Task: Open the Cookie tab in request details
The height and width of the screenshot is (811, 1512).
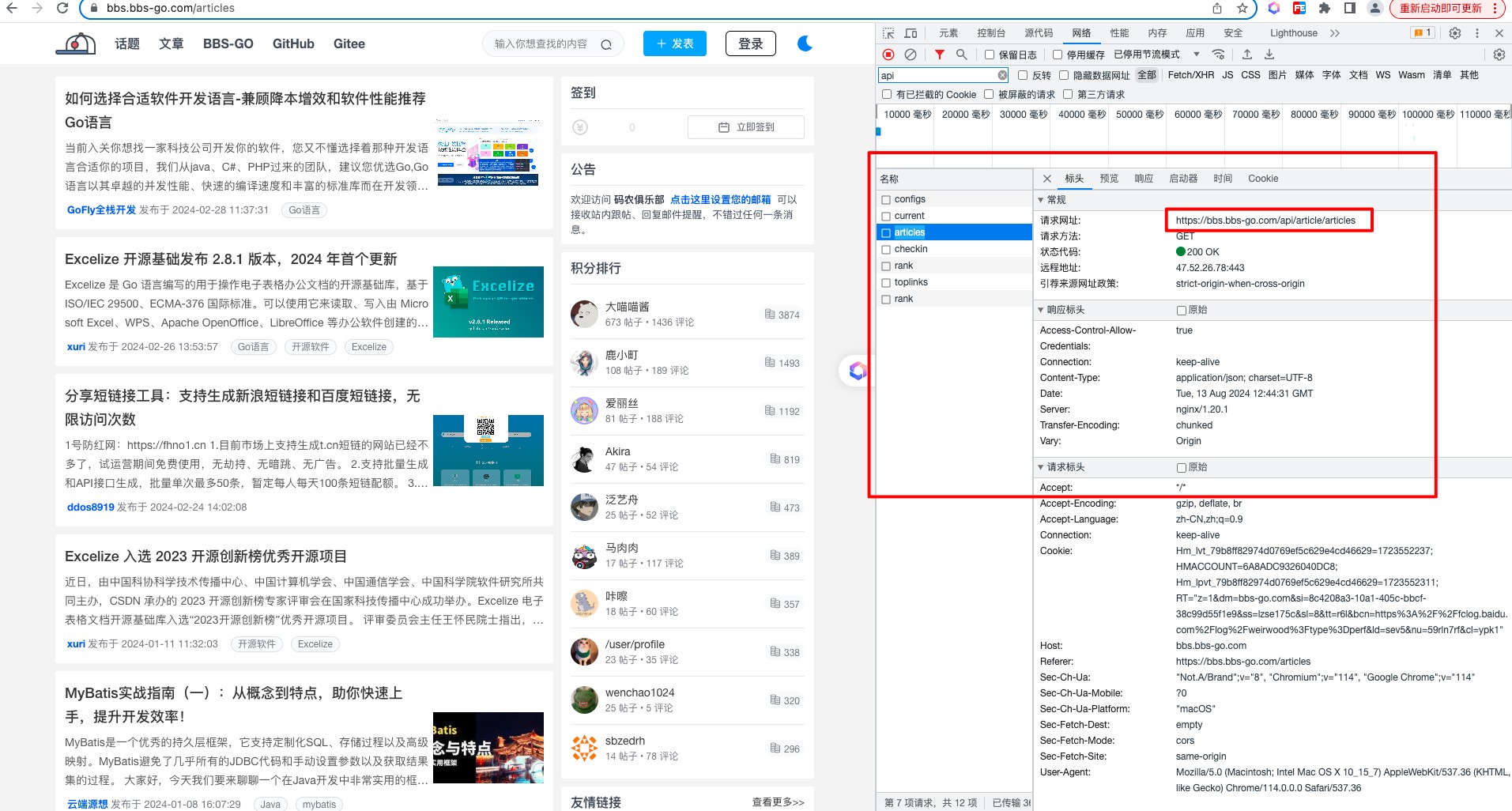Action: tap(1263, 179)
